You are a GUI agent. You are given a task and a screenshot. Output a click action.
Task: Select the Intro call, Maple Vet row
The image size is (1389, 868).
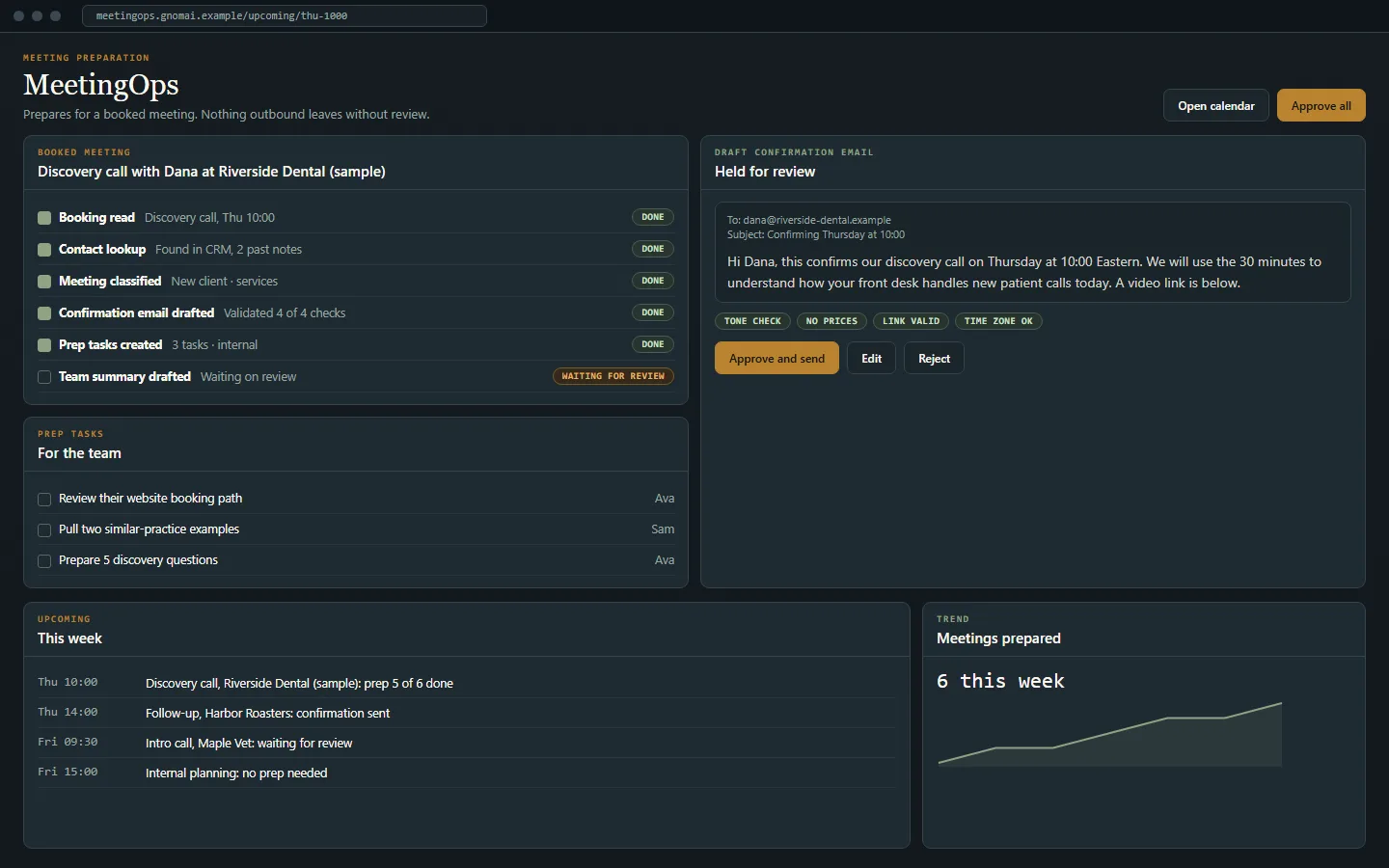click(x=467, y=743)
